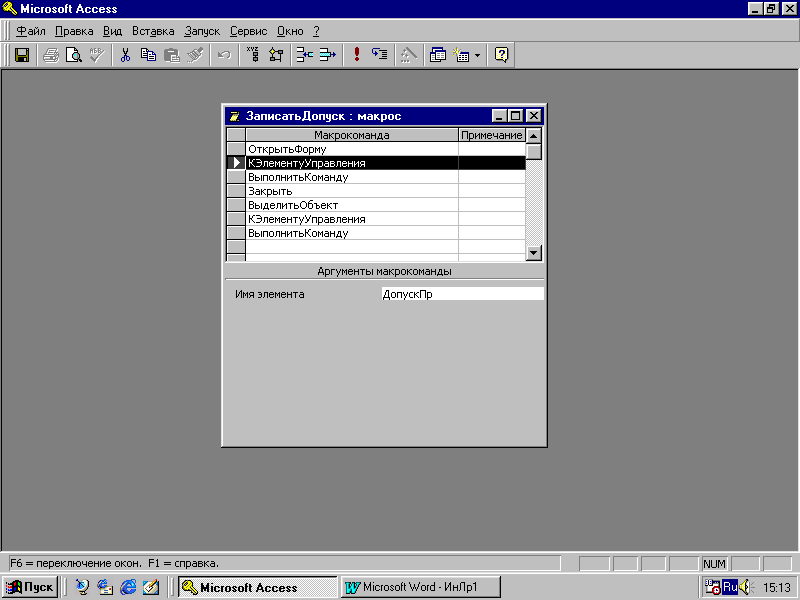Click the Spelling check toolbar icon

tap(97, 55)
